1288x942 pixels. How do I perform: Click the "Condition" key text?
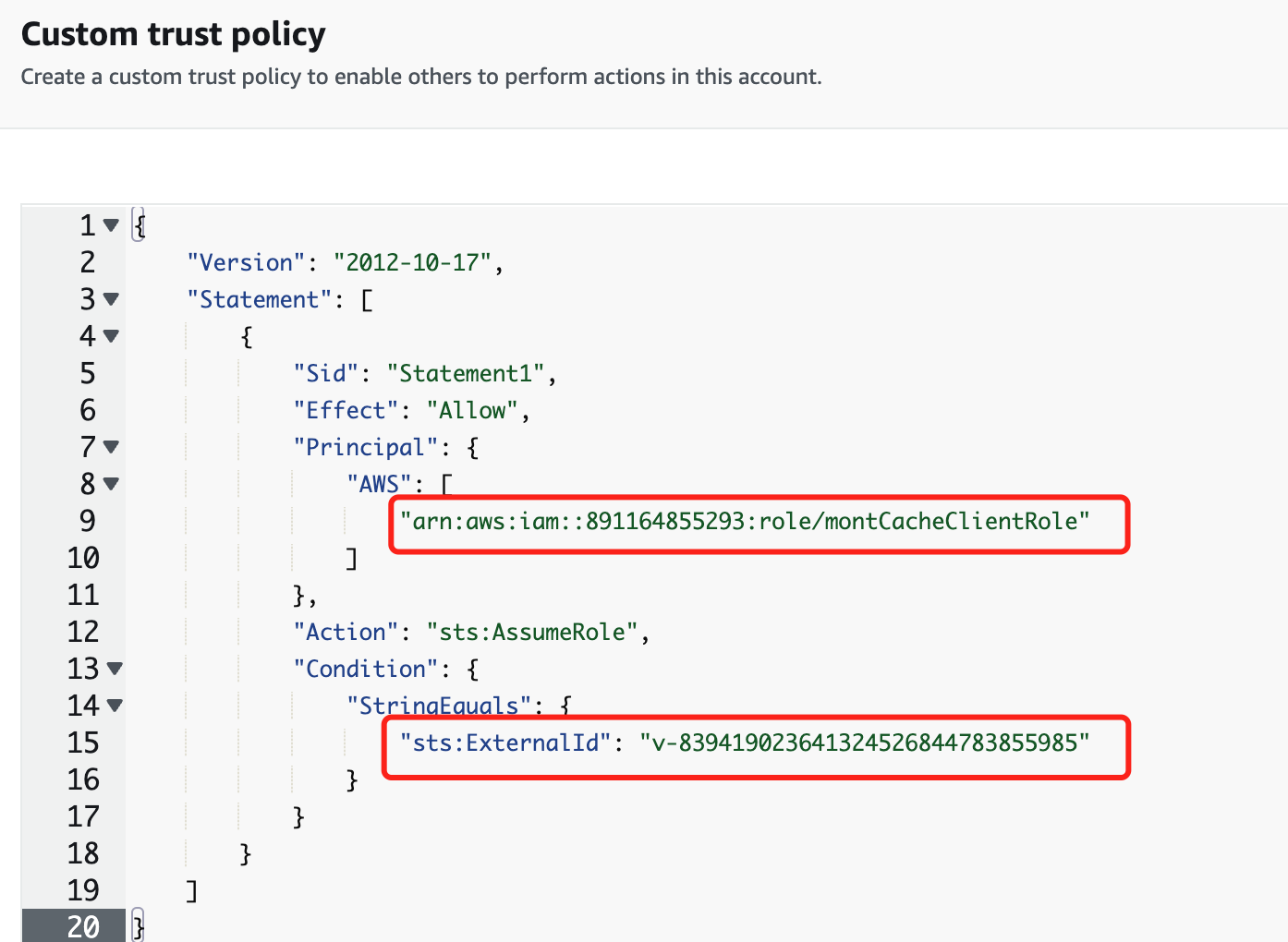366,669
